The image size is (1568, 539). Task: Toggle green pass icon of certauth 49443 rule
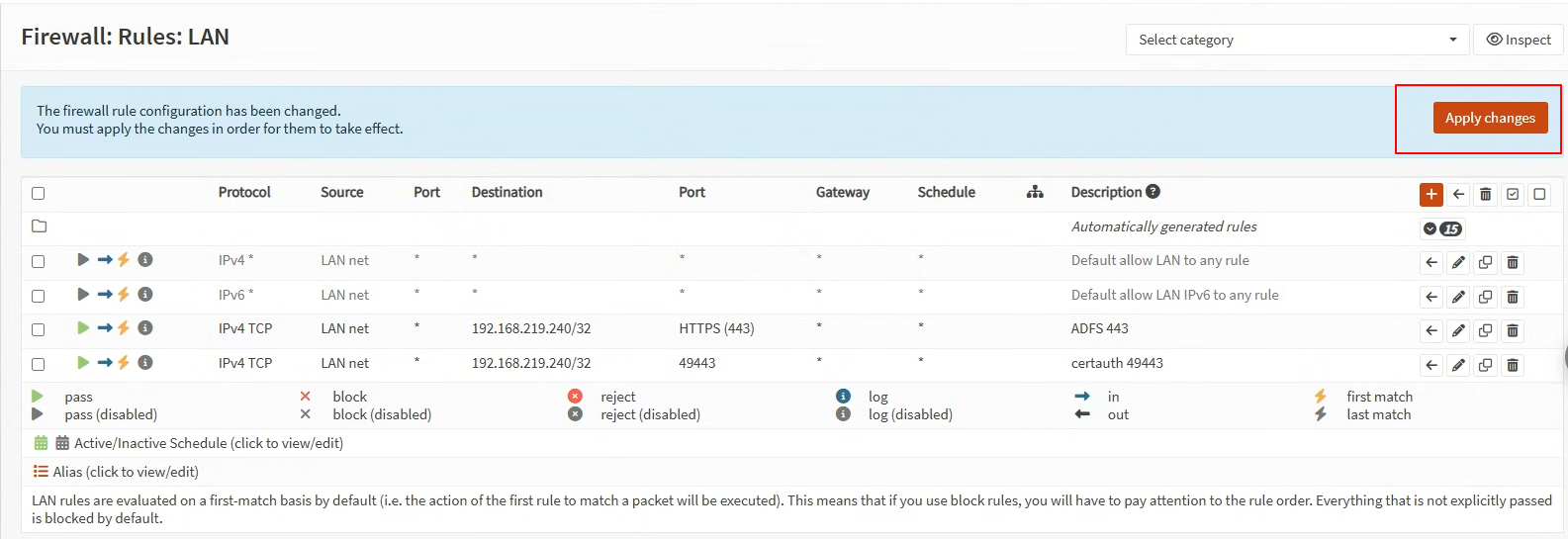83,363
